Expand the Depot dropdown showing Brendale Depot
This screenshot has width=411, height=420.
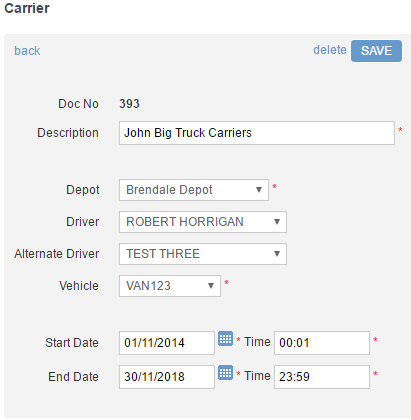click(x=194, y=190)
